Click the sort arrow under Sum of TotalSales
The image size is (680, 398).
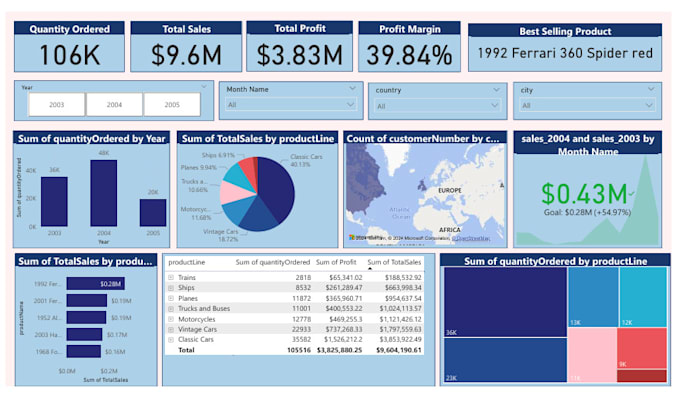370,269
